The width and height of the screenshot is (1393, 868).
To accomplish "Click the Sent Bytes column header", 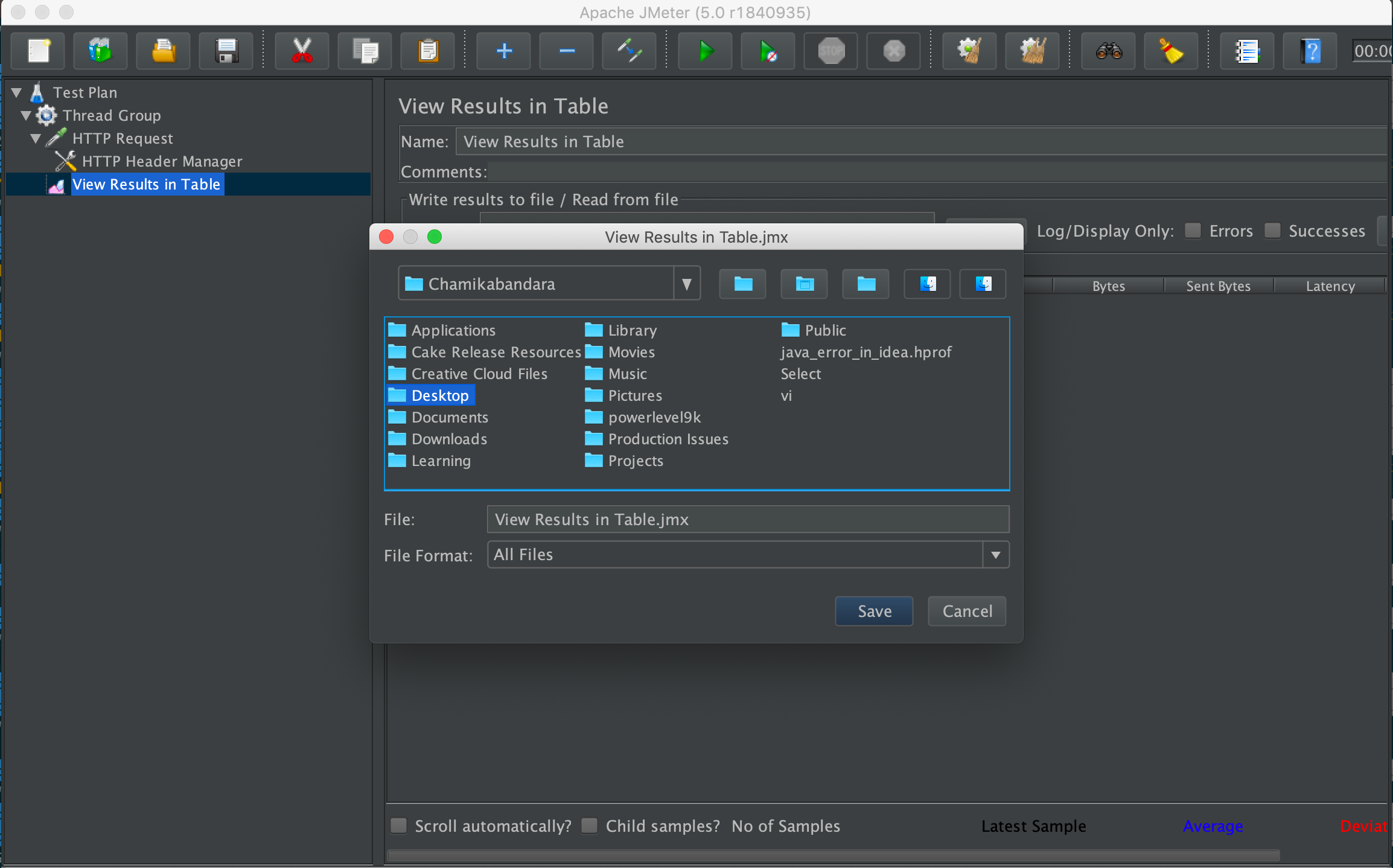I will 1219,286.
